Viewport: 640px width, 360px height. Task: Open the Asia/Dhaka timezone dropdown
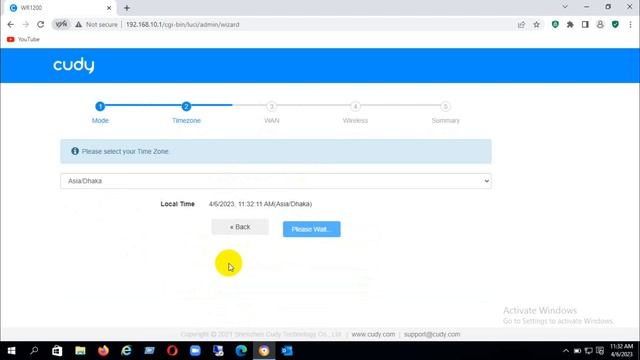pyautogui.click(x=276, y=181)
